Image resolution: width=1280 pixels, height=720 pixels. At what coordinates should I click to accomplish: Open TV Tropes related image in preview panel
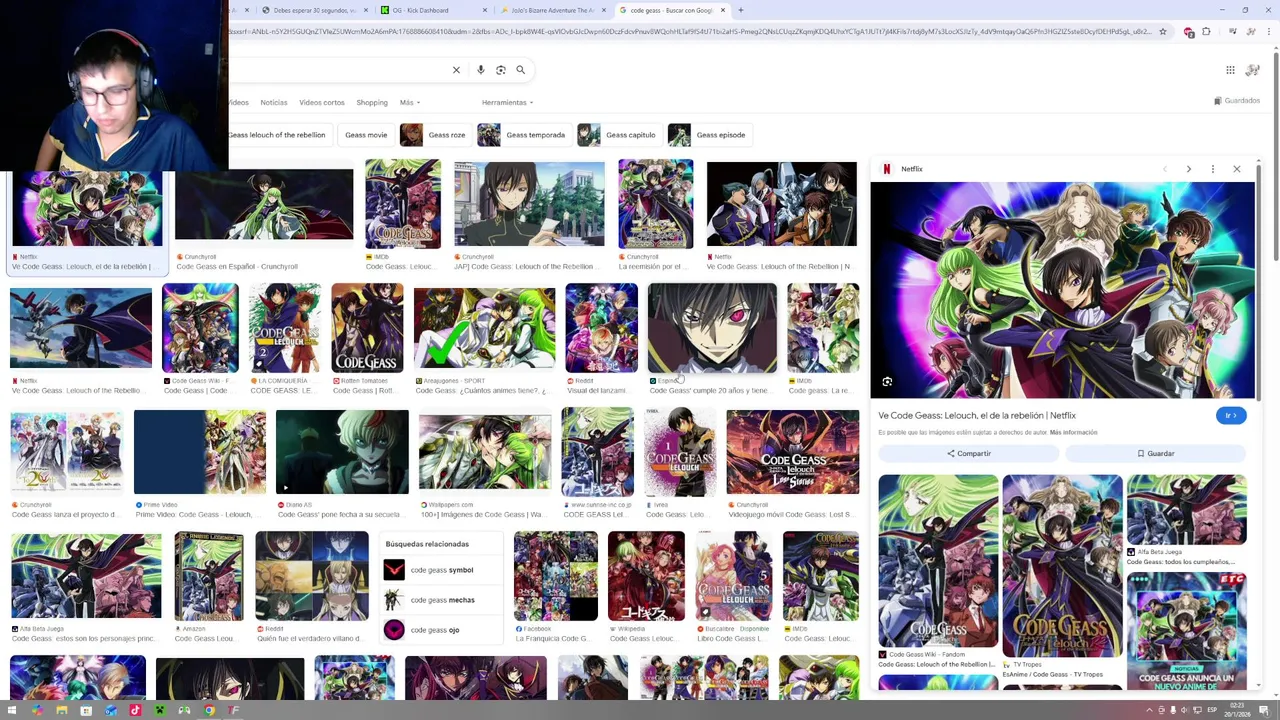(x=1062, y=566)
